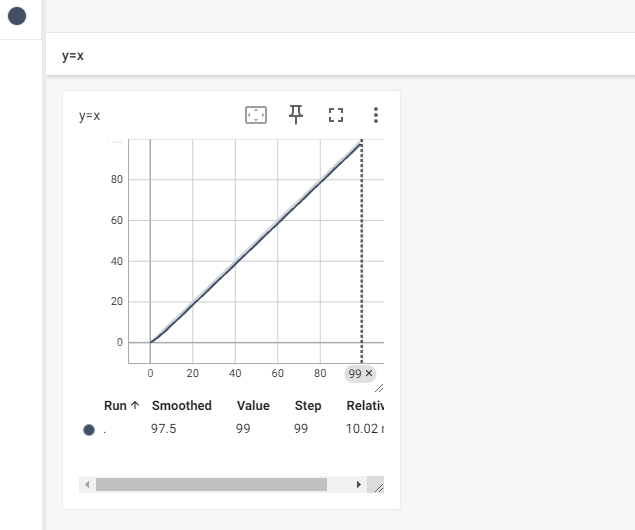
Task: Click the Relative column header
Action: [365, 405]
